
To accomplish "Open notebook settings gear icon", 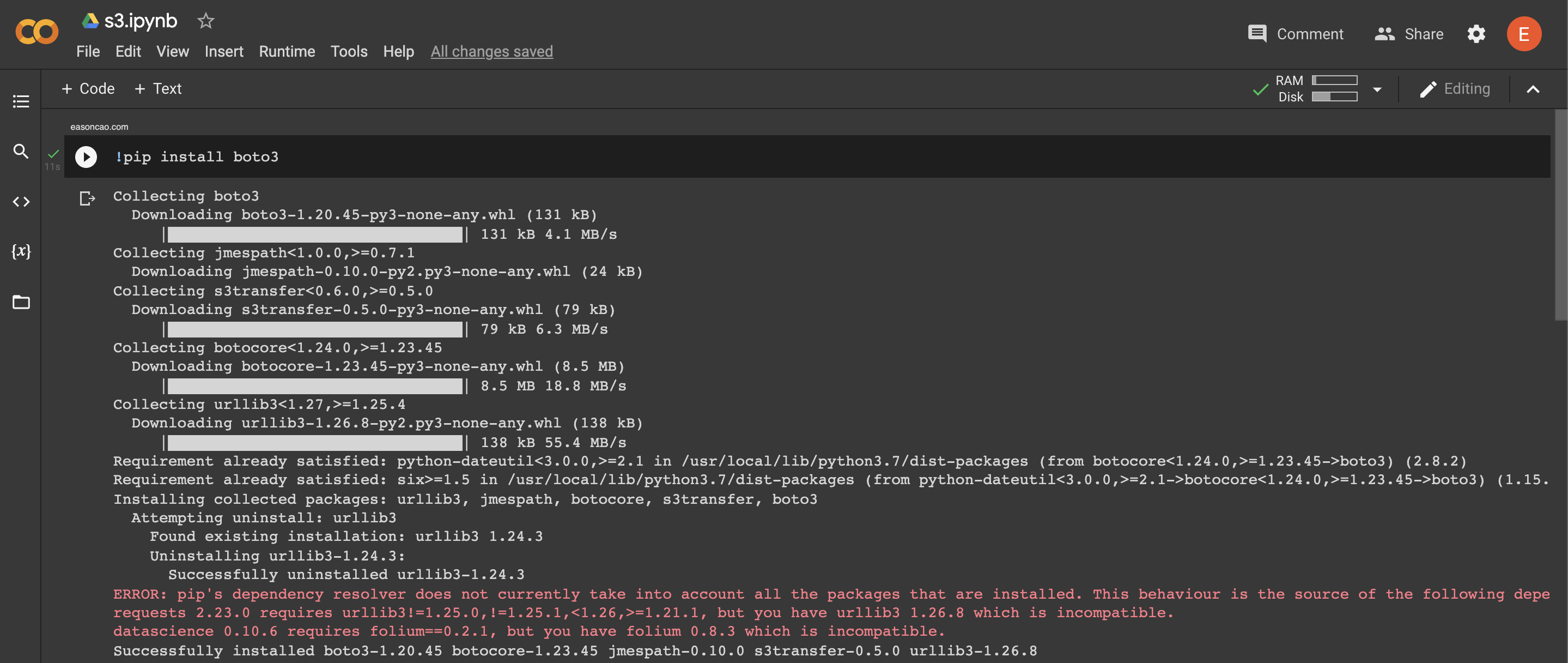I will pyautogui.click(x=1475, y=34).
